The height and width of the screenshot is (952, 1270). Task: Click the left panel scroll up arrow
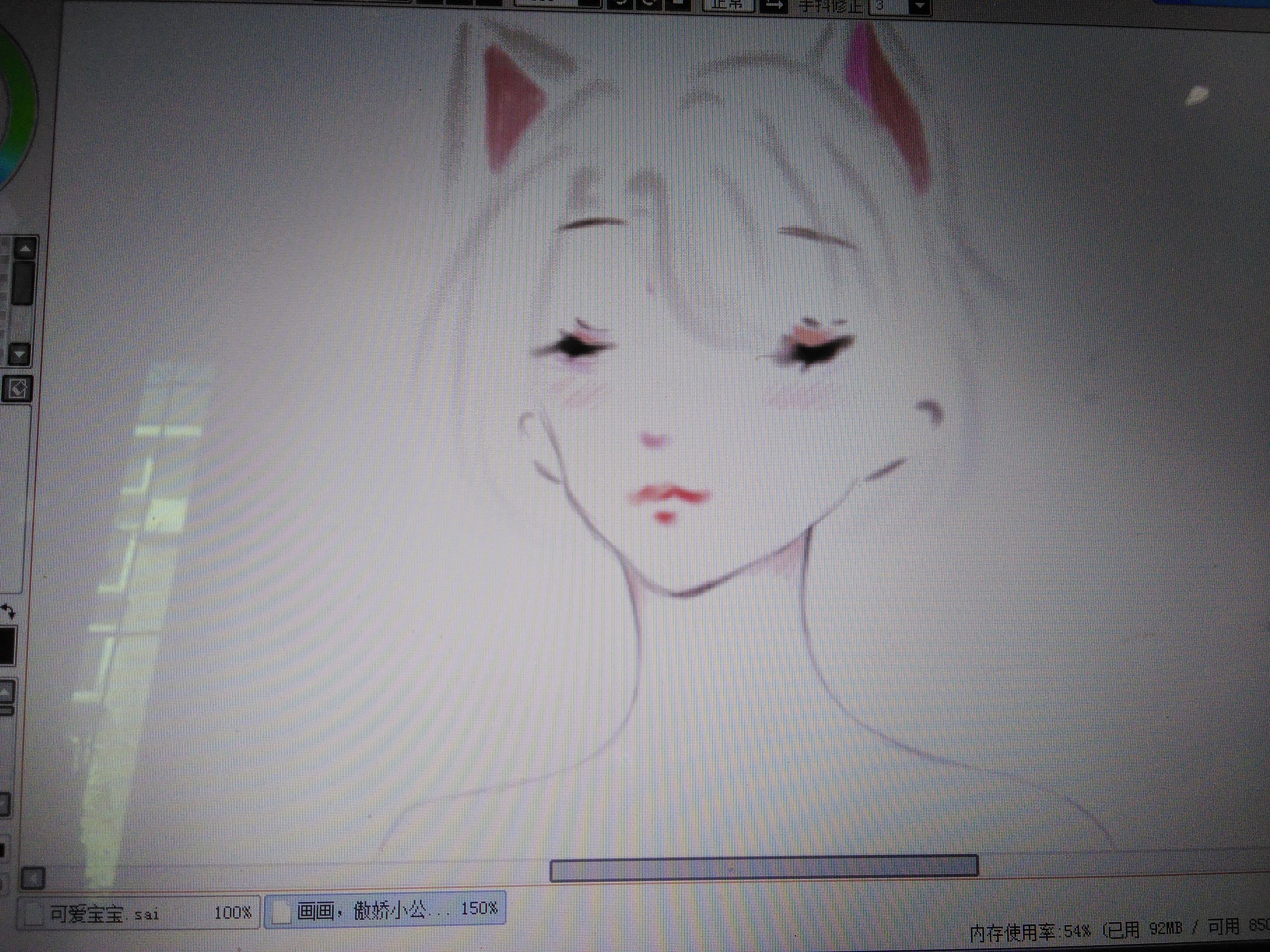(x=26, y=248)
